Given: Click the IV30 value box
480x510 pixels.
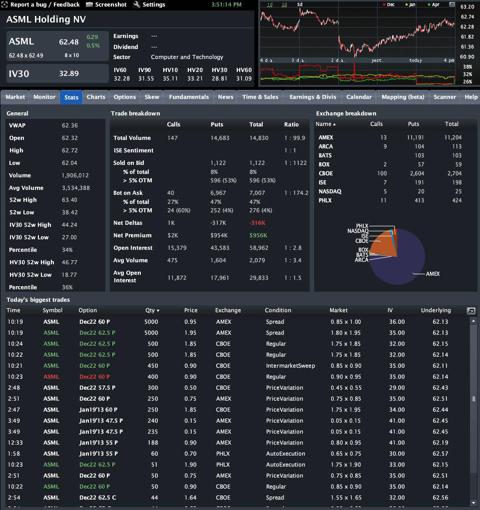Looking at the screenshot, I should [57, 74].
